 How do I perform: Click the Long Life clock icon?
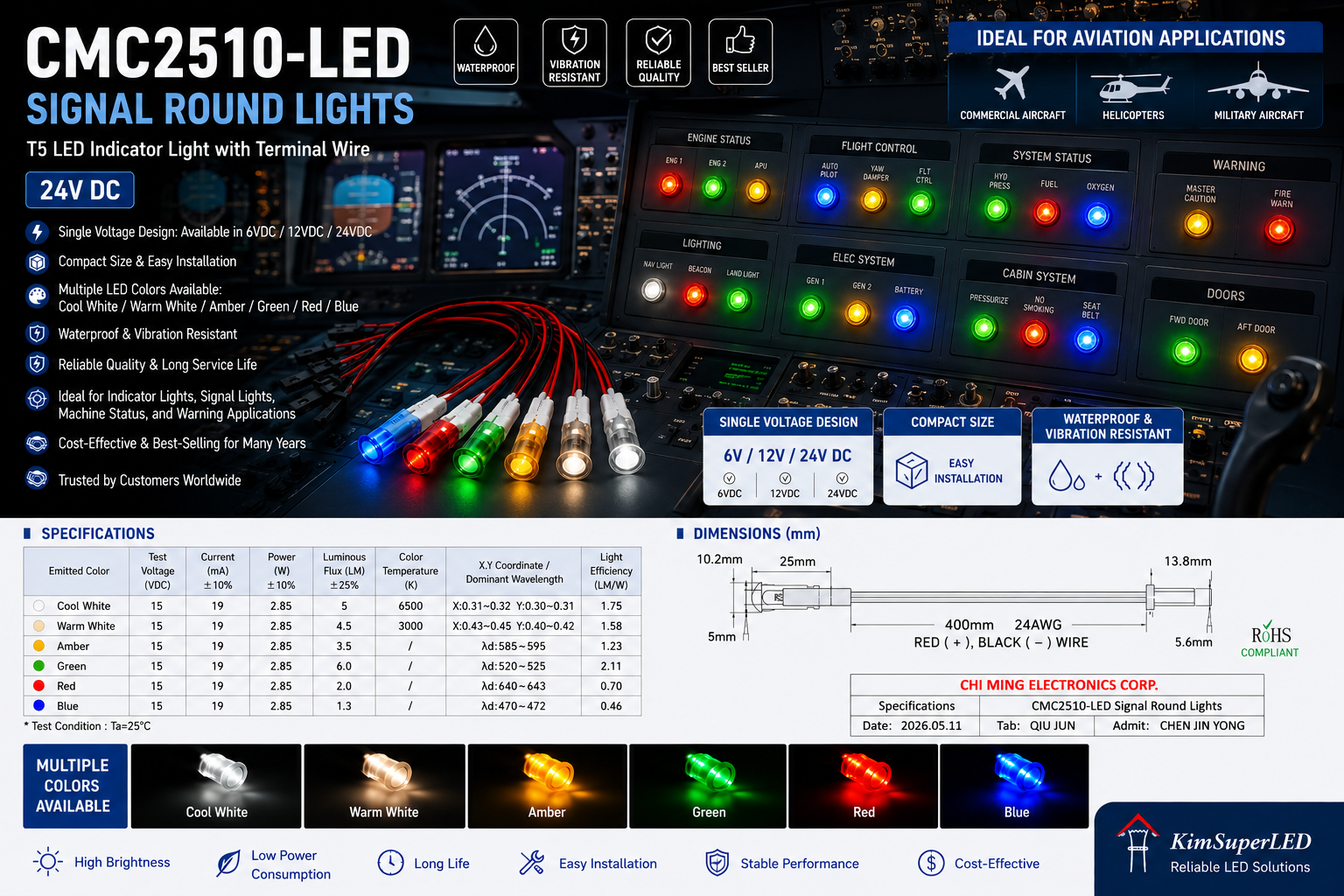pos(390,863)
